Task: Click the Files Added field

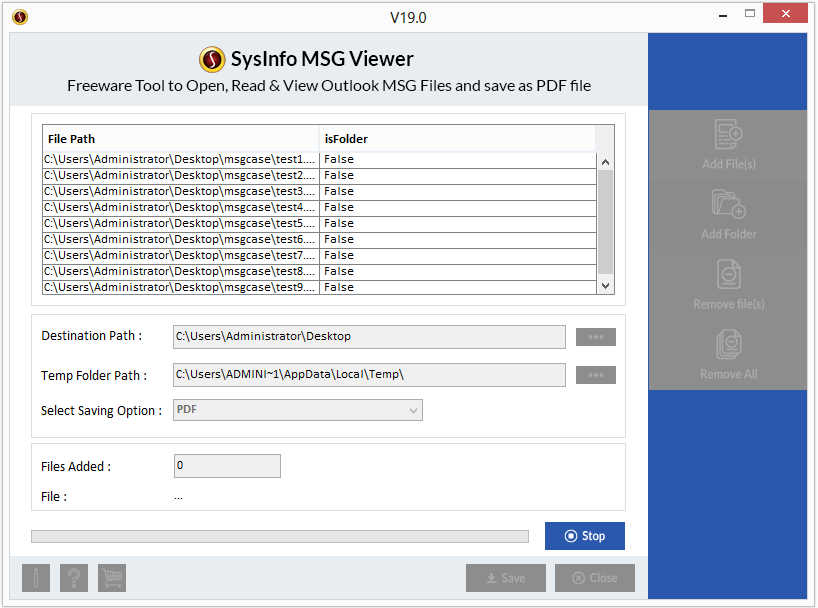Action: (227, 466)
